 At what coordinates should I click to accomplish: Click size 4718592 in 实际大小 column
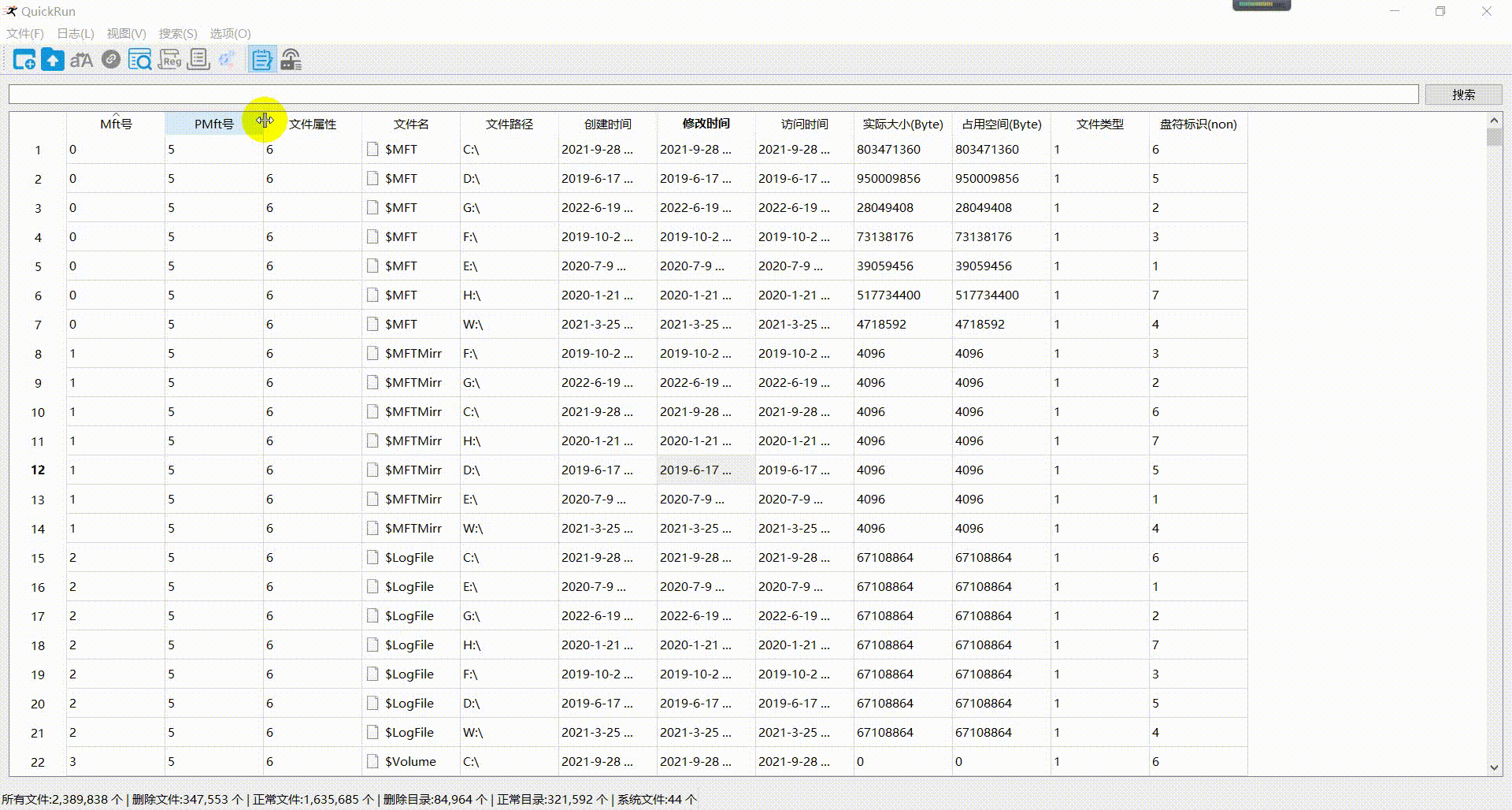click(902, 324)
